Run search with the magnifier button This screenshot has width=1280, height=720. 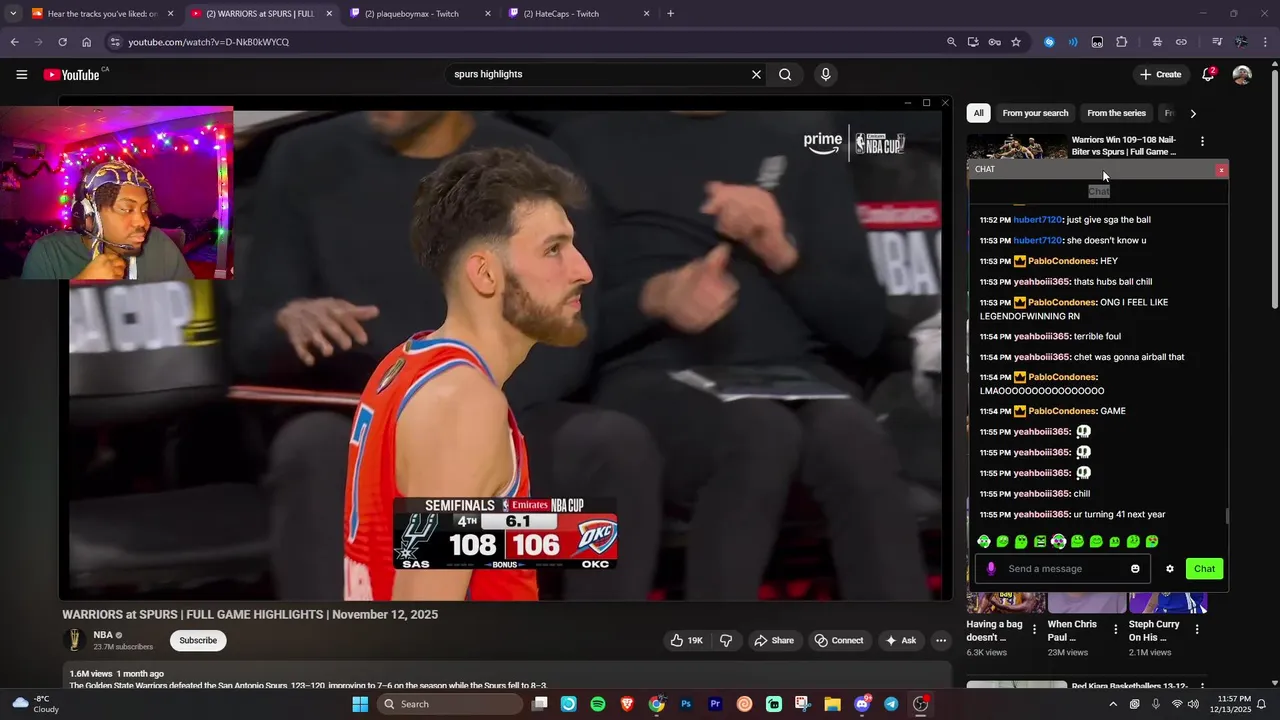click(785, 74)
